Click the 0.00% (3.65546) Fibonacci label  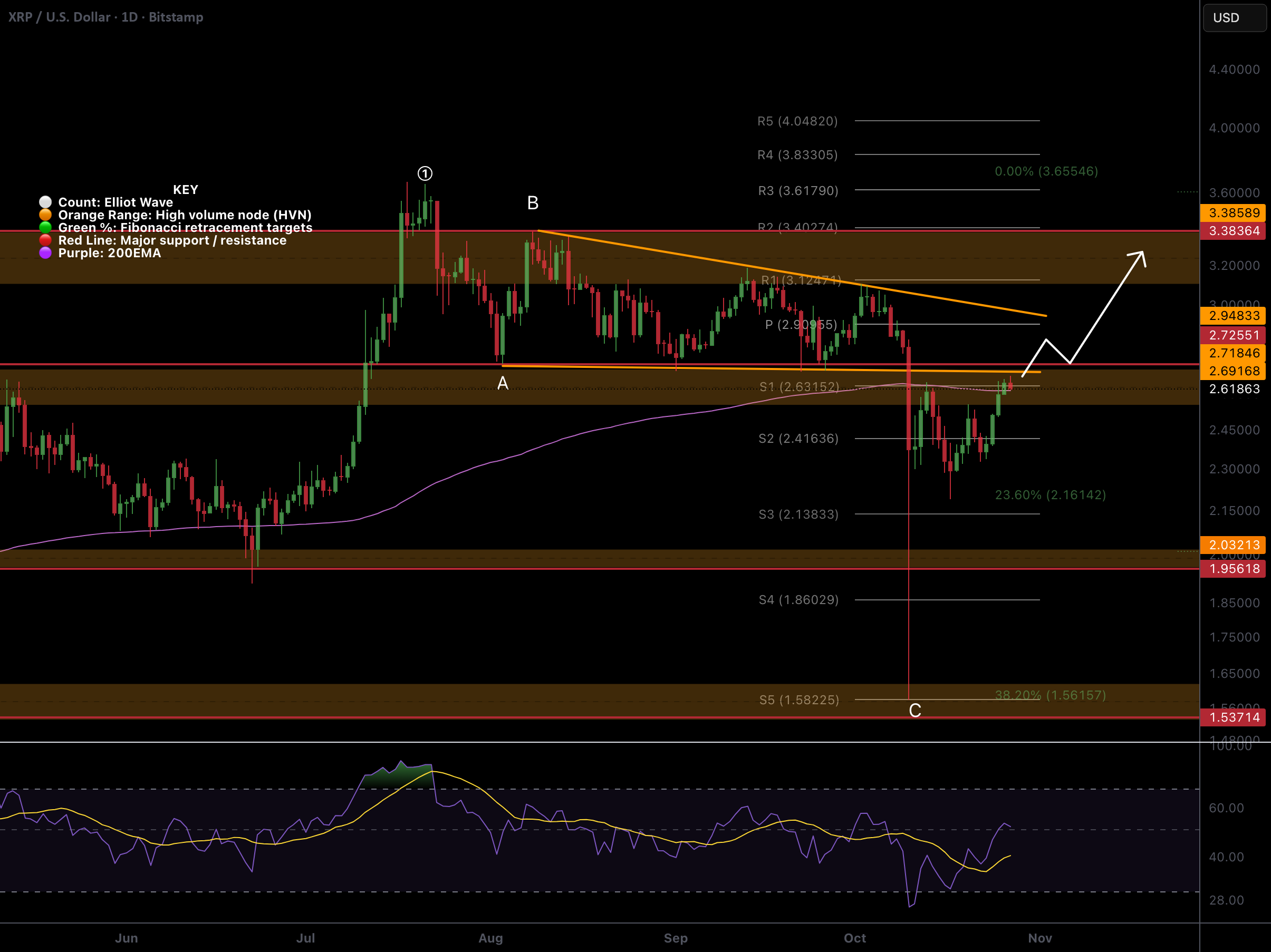tap(1046, 171)
